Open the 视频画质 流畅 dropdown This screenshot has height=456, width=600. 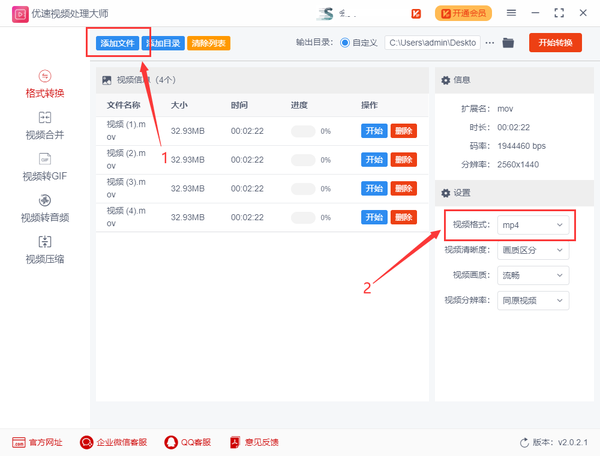point(533,275)
